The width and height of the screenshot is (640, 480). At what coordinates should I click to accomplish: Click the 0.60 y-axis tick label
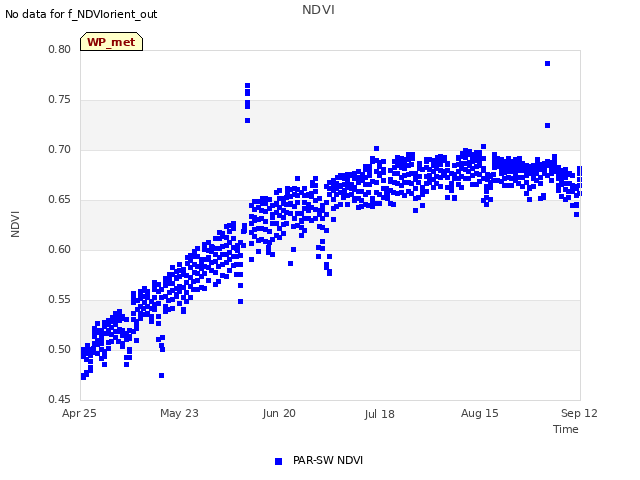pyautogui.click(x=60, y=249)
